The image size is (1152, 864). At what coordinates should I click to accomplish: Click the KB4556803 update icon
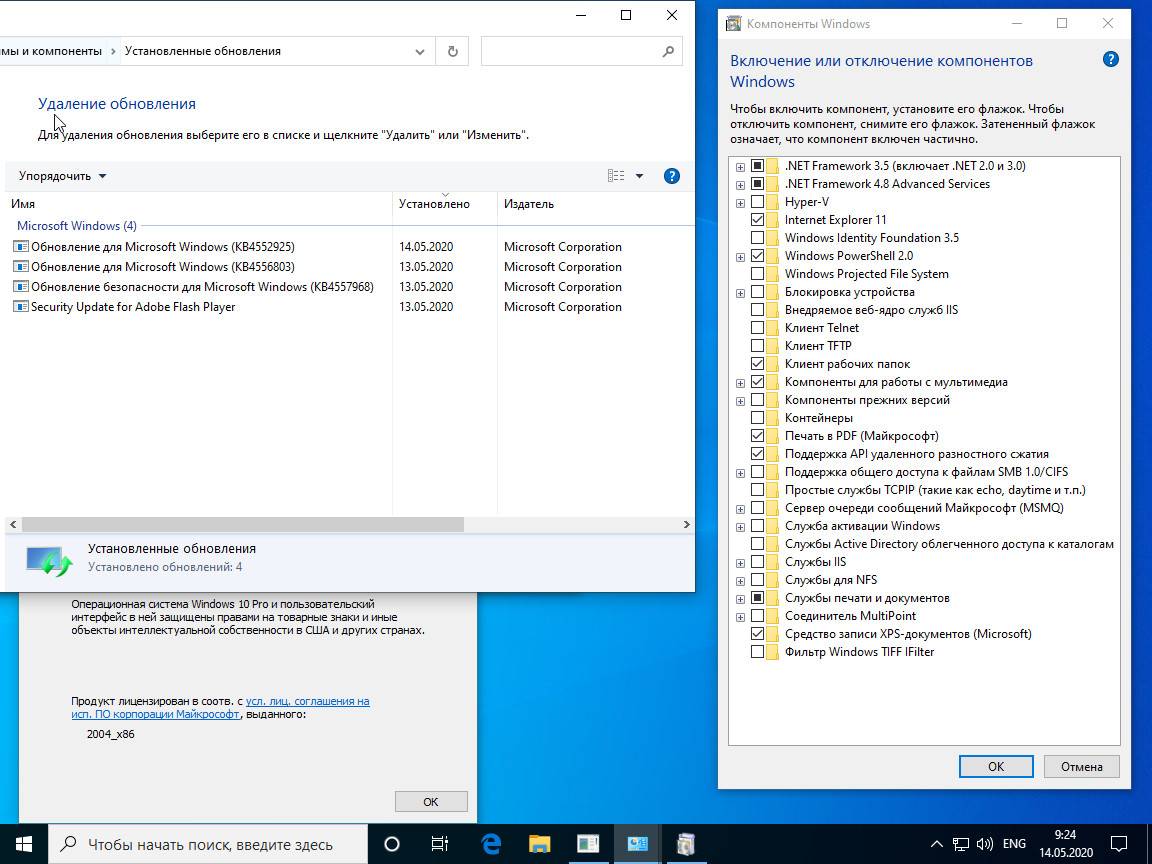pyautogui.click(x=21, y=267)
